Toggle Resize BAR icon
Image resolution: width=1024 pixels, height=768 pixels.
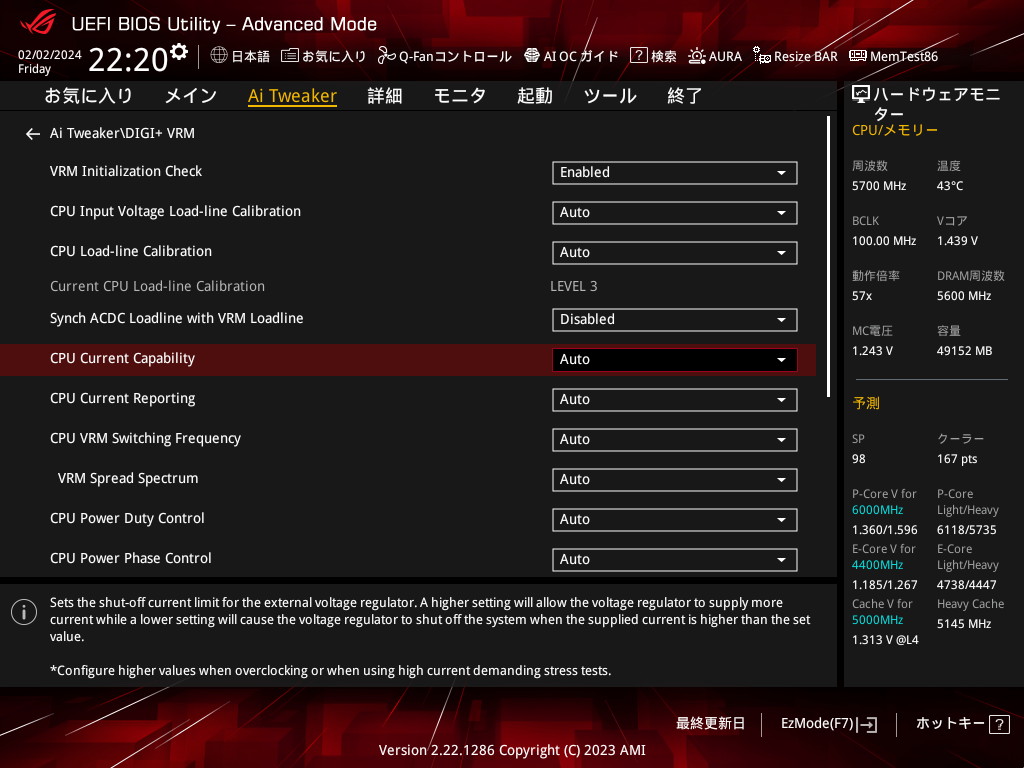pos(761,56)
